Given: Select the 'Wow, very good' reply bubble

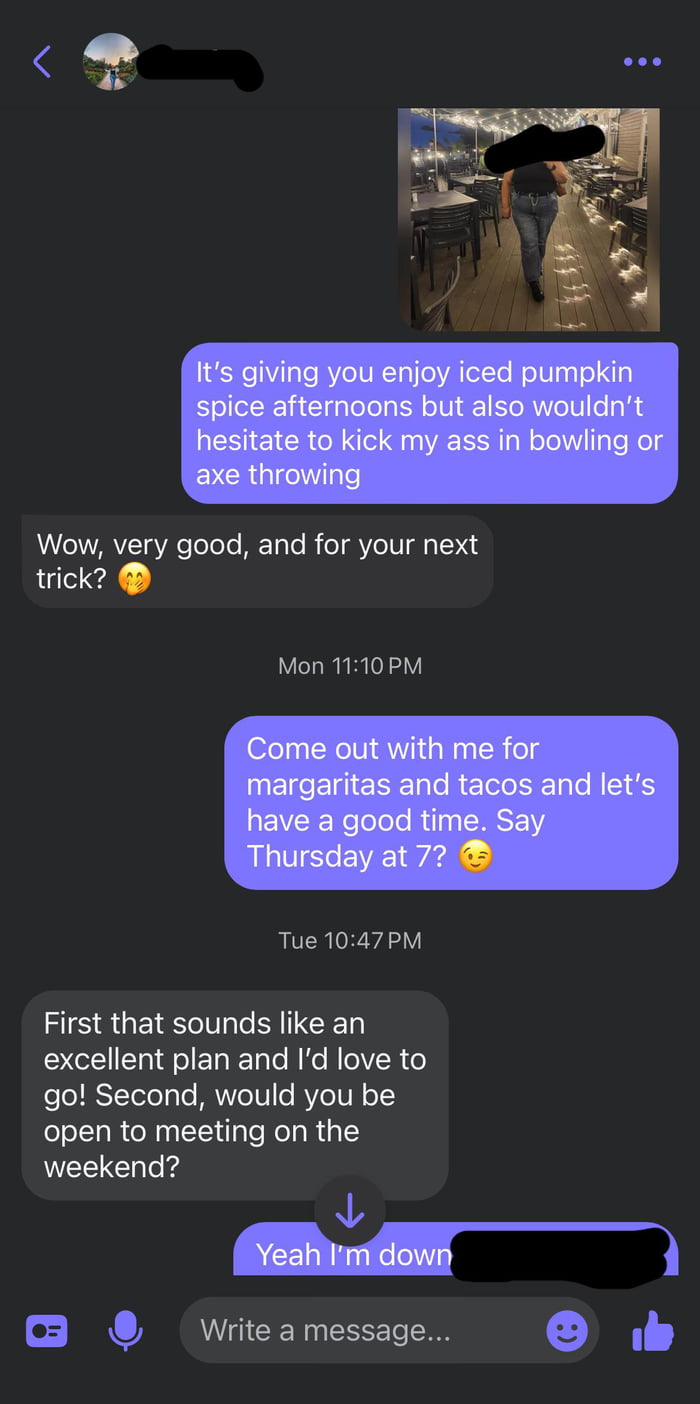Looking at the screenshot, I should click(257, 561).
